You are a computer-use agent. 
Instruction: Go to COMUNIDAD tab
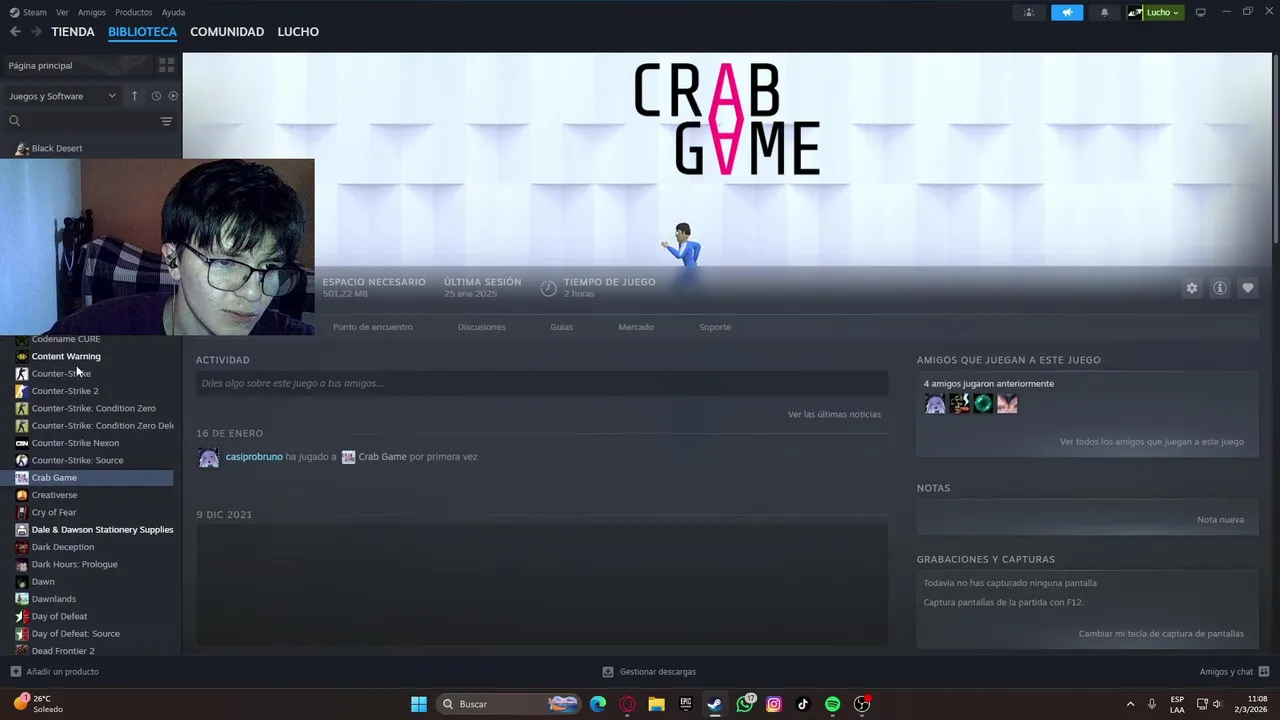point(227,32)
